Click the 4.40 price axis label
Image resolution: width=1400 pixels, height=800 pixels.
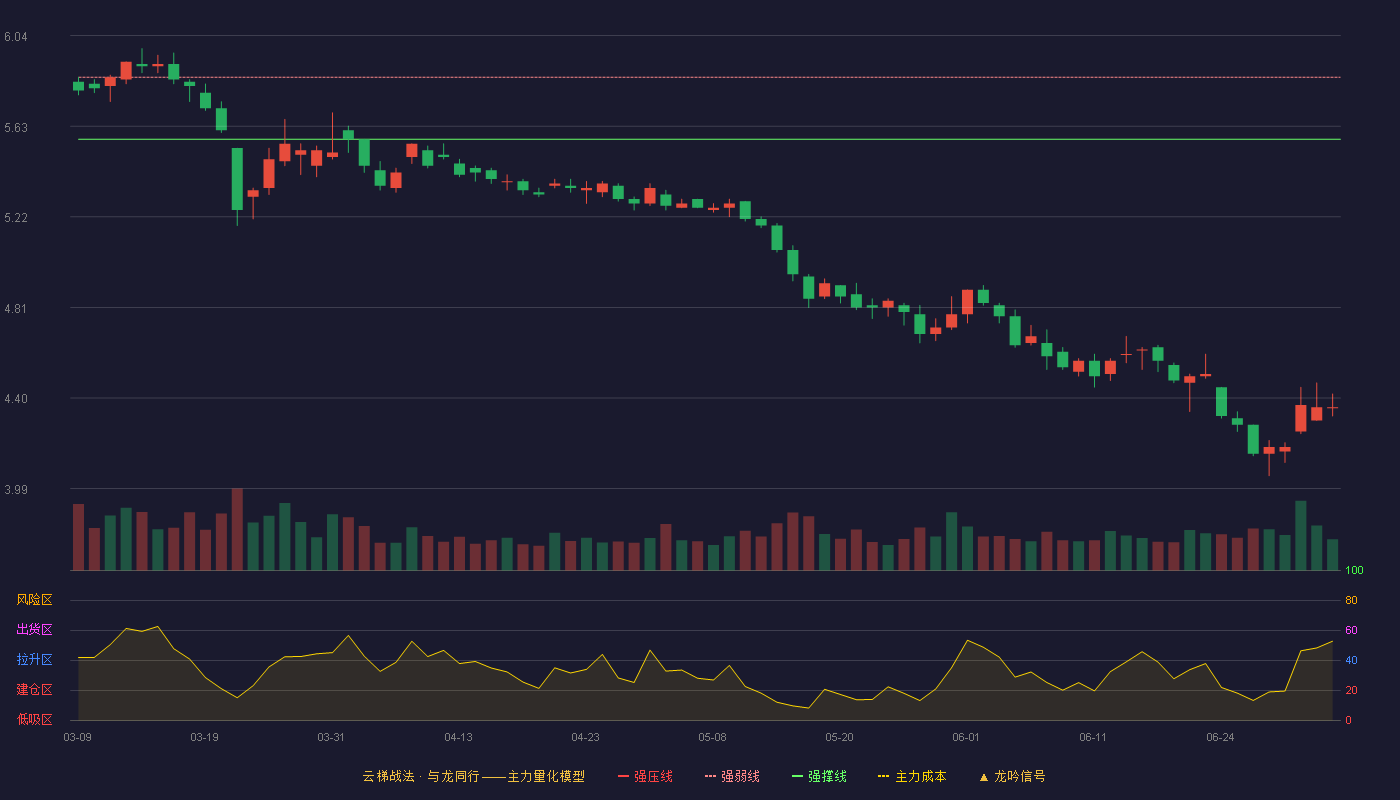pyautogui.click(x=15, y=399)
